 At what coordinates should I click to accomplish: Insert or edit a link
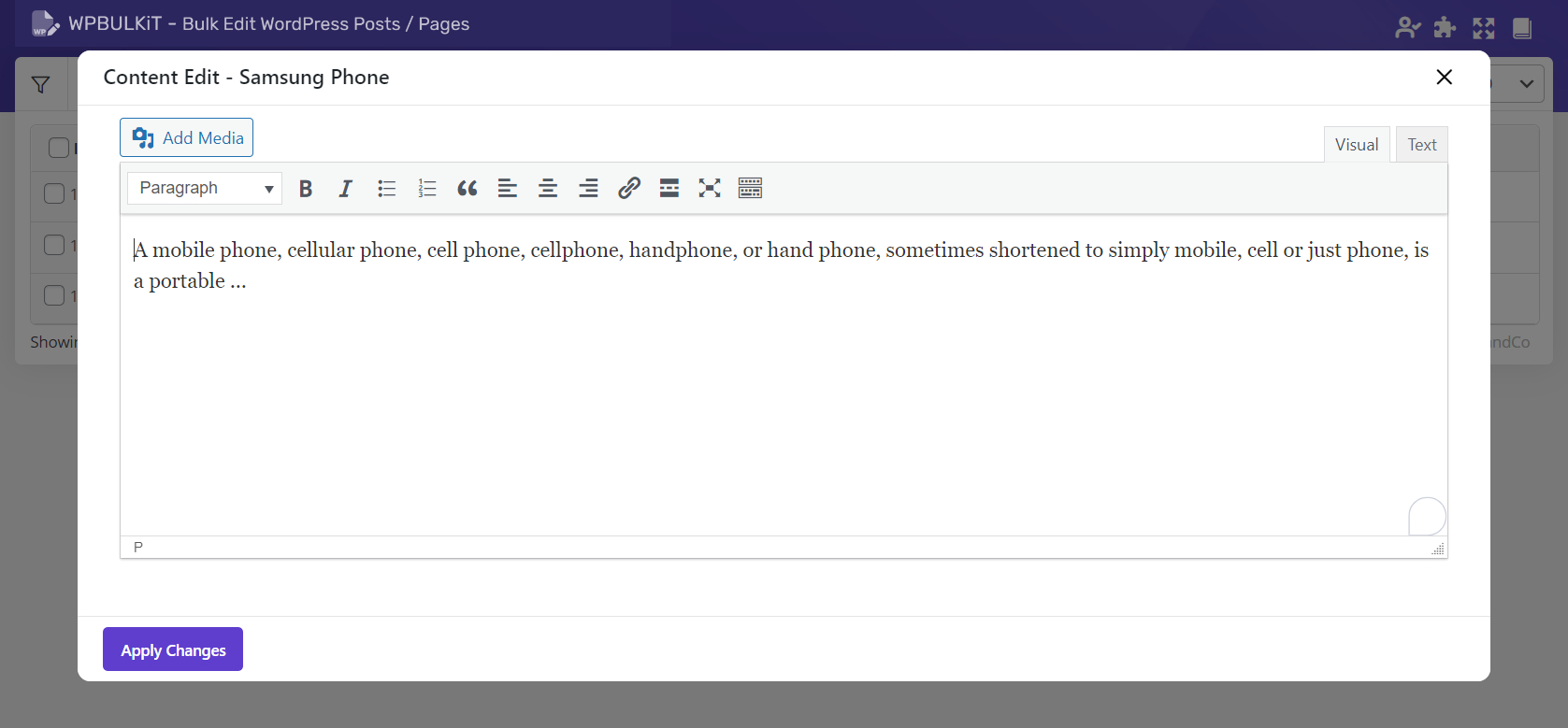pos(629,189)
